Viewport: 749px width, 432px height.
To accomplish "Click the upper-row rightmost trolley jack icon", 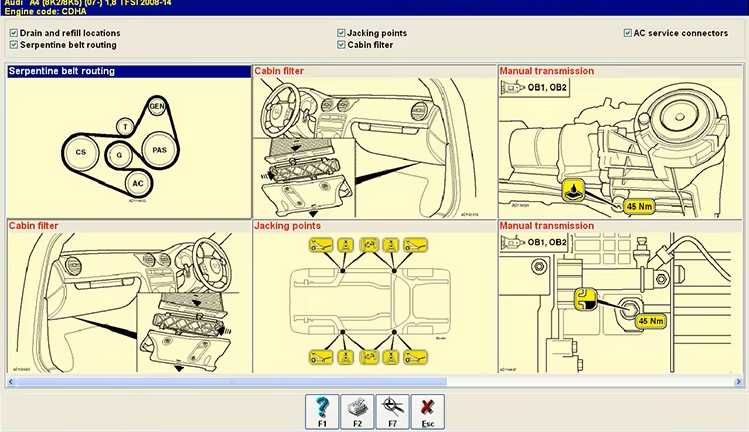I will coord(416,245).
